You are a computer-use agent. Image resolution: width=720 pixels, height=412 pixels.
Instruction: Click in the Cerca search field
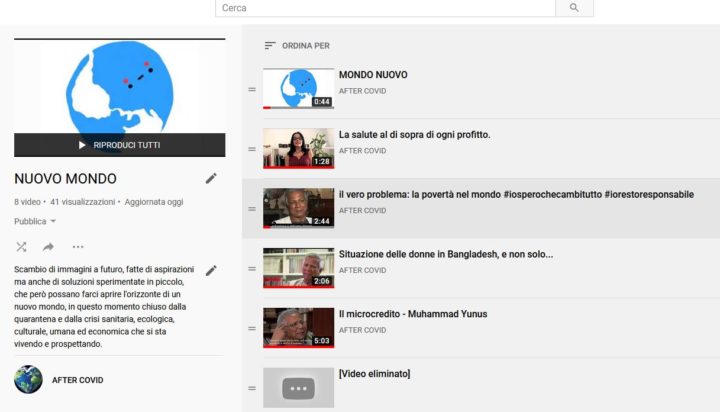(x=385, y=8)
